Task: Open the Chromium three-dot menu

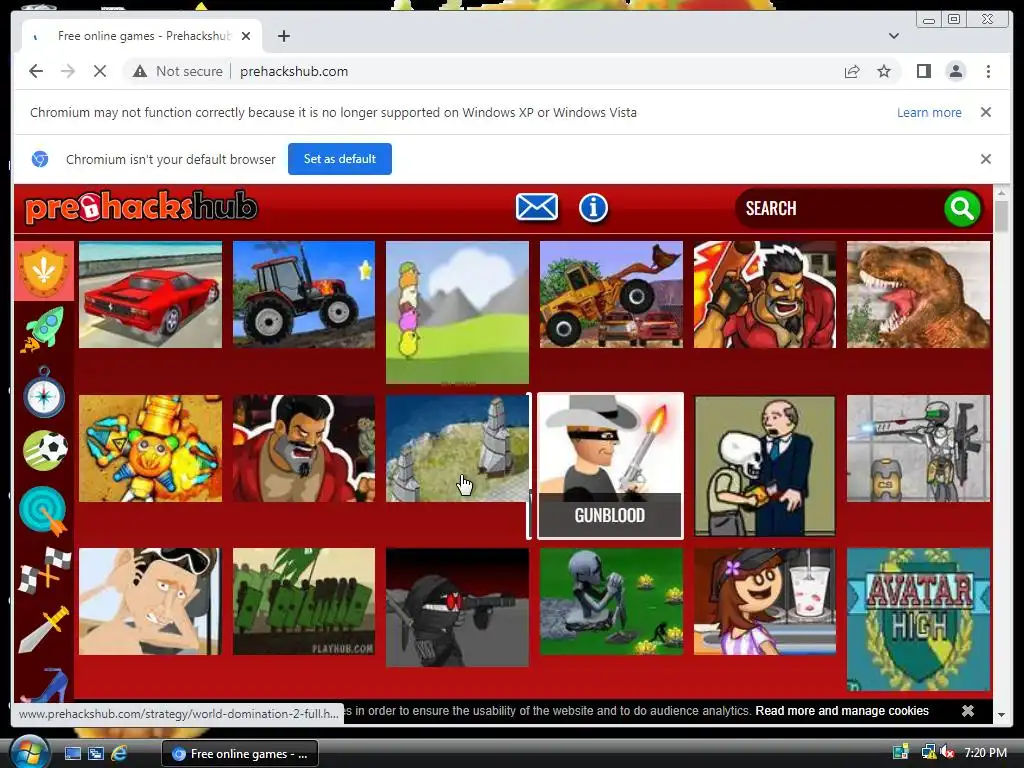Action: 988,71
